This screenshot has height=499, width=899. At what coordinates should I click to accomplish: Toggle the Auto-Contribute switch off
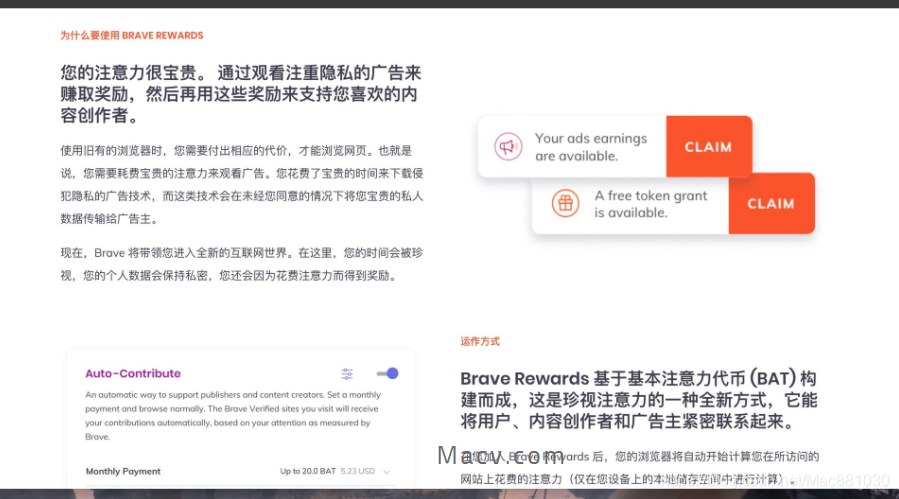[388, 373]
